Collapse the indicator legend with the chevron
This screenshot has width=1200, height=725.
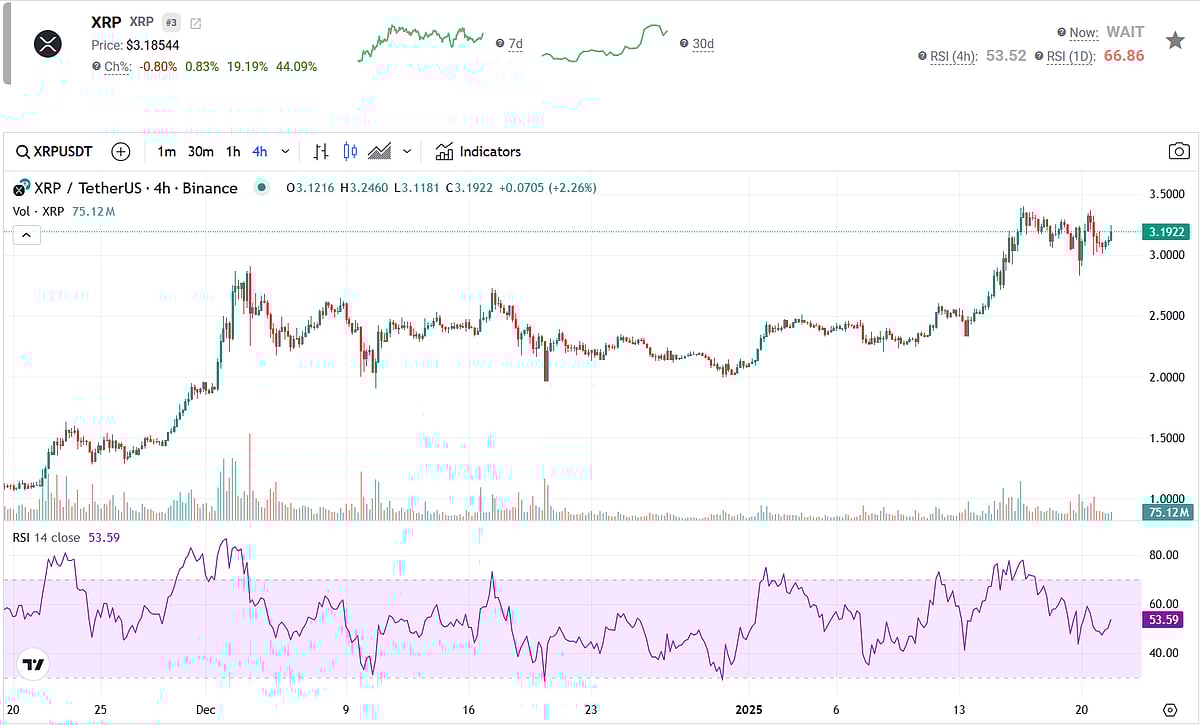[26, 235]
